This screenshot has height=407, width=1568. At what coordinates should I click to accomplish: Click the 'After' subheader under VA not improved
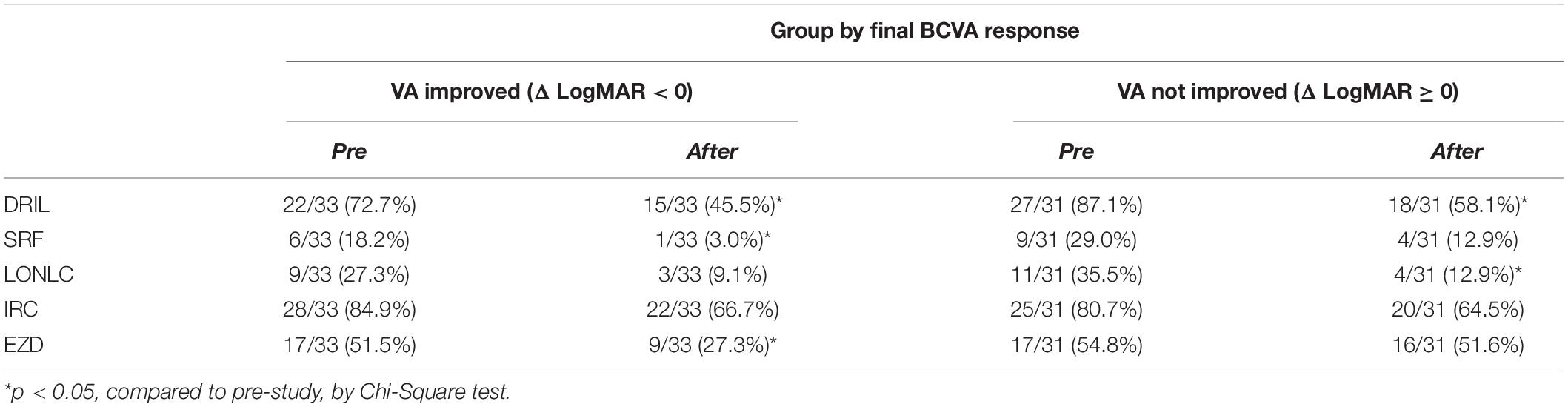tap(1457, 151)
